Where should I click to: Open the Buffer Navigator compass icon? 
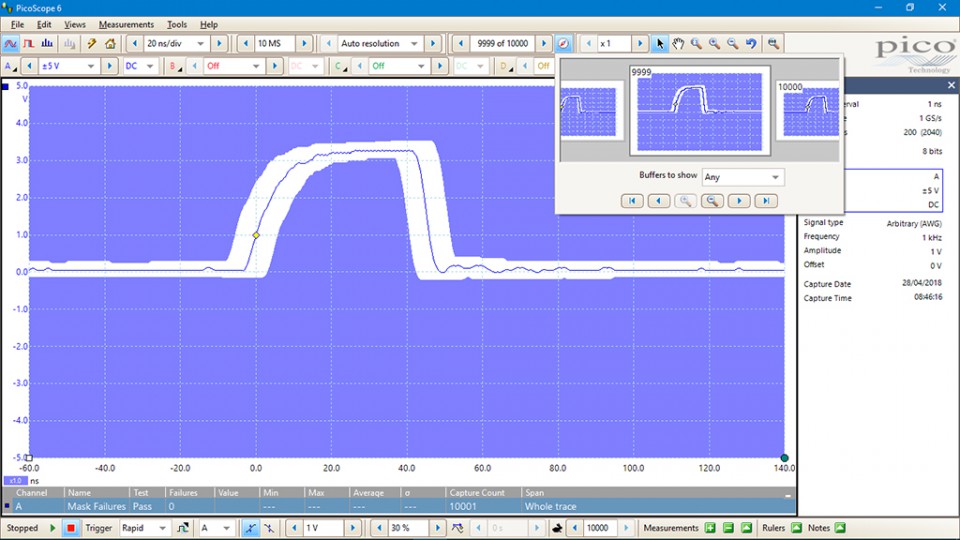click(x=563, y=44)
